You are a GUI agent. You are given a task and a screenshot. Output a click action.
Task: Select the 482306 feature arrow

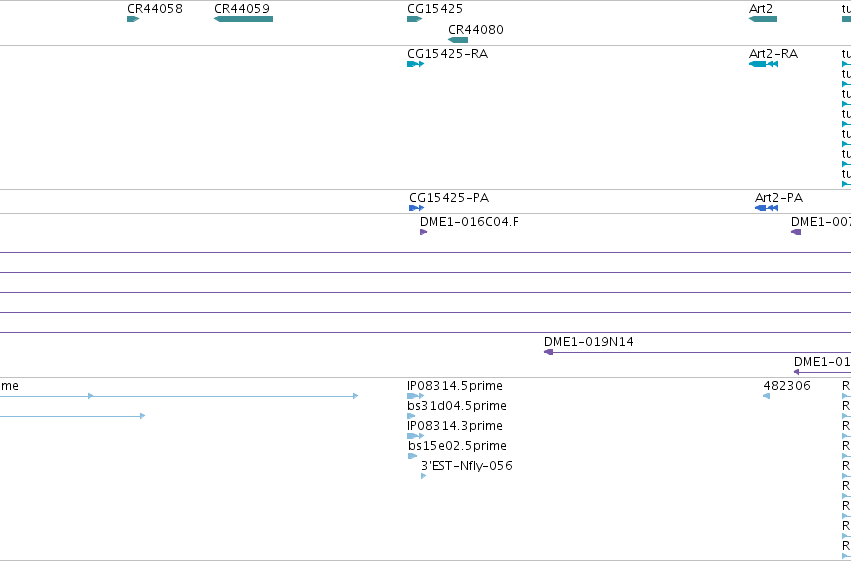[766, 396]
